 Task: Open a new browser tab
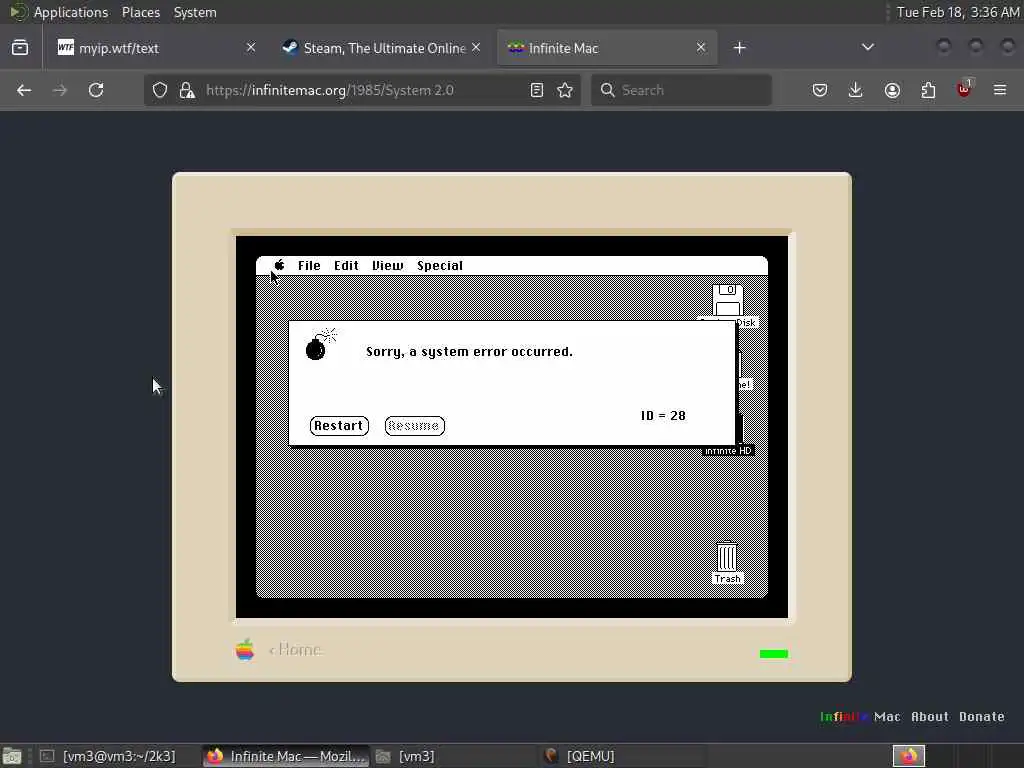[739, 48]
